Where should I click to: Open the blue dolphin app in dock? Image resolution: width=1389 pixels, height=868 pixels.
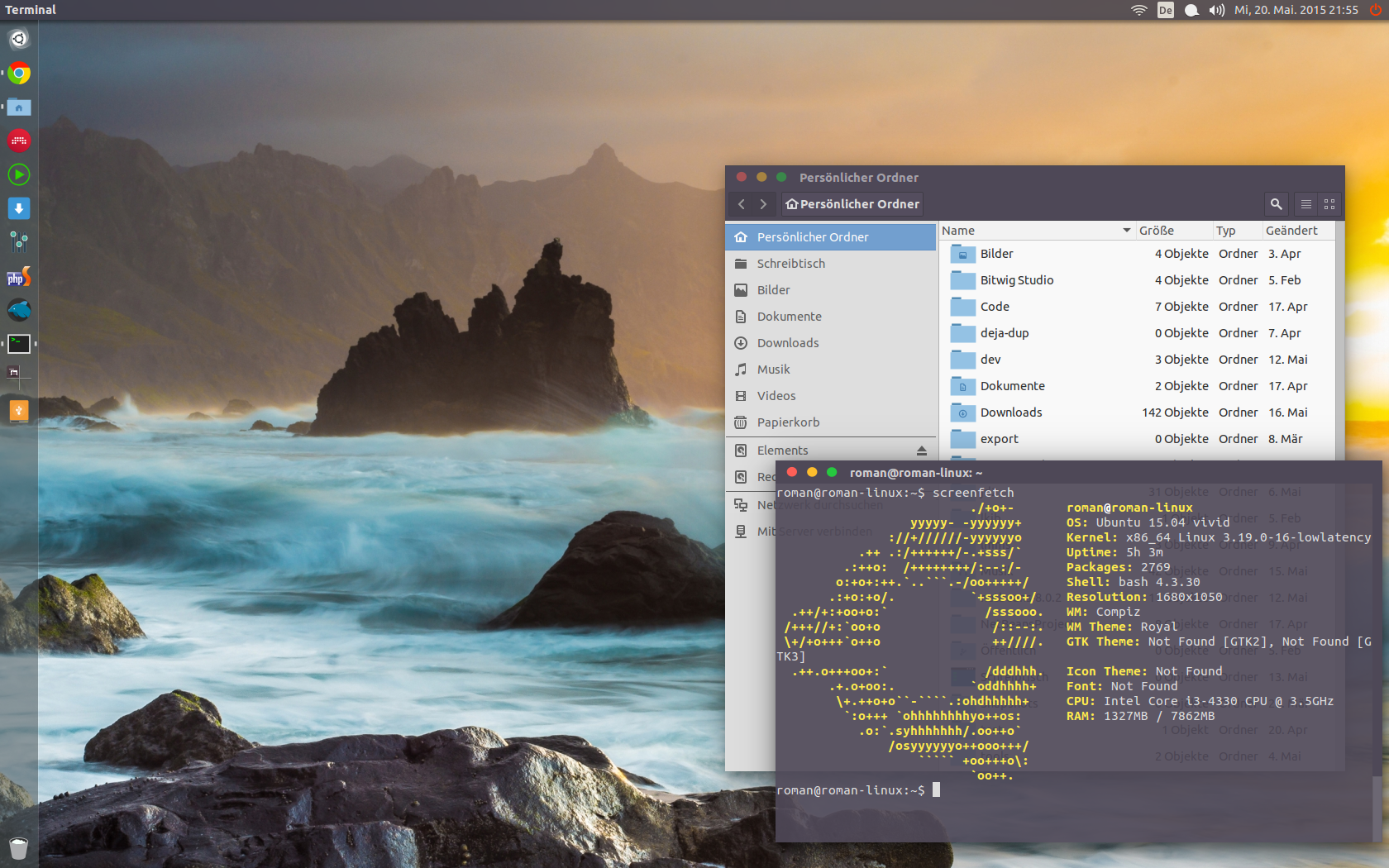point(19,310)
